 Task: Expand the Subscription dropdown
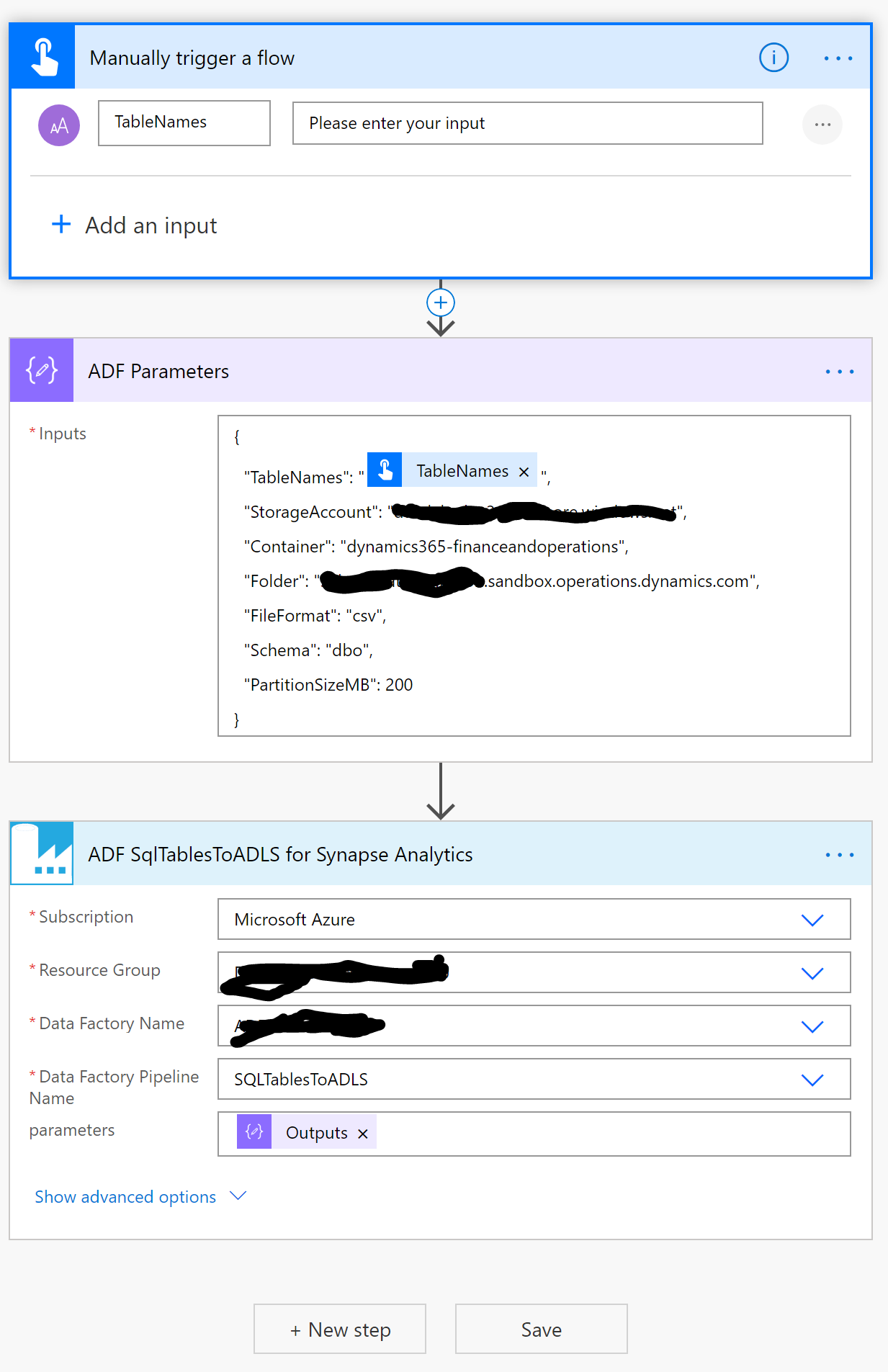812,920
